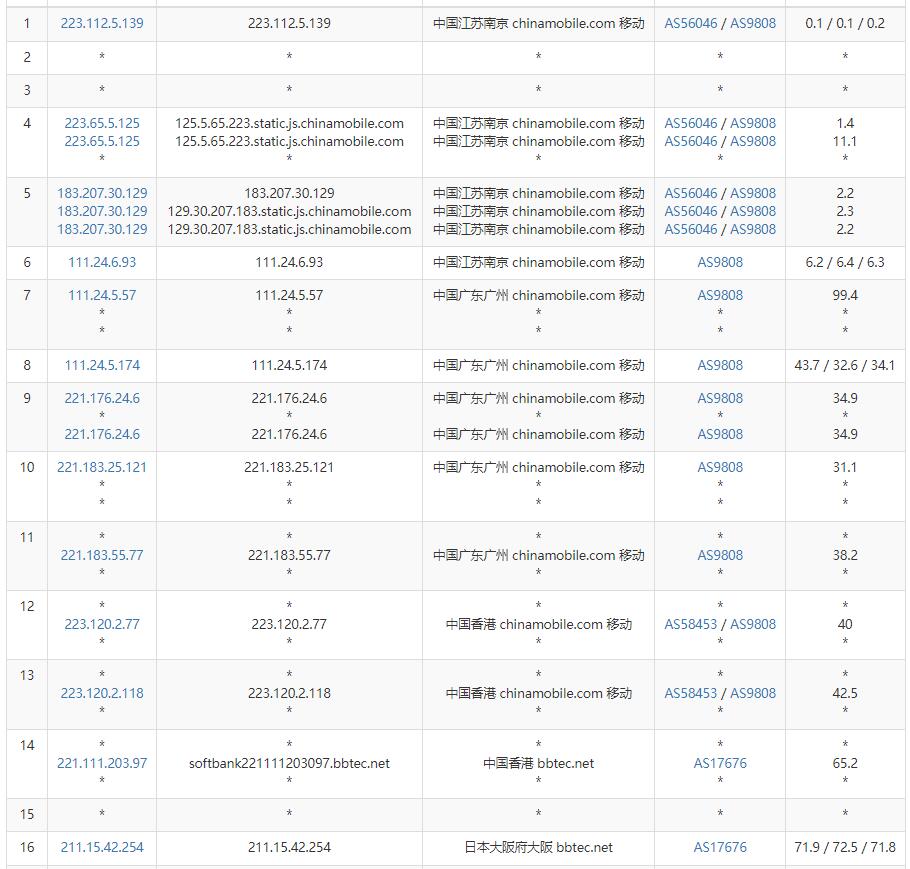
Task: Open the 111.24.5.57 IP link in hop 7
Action: (102, 295)
